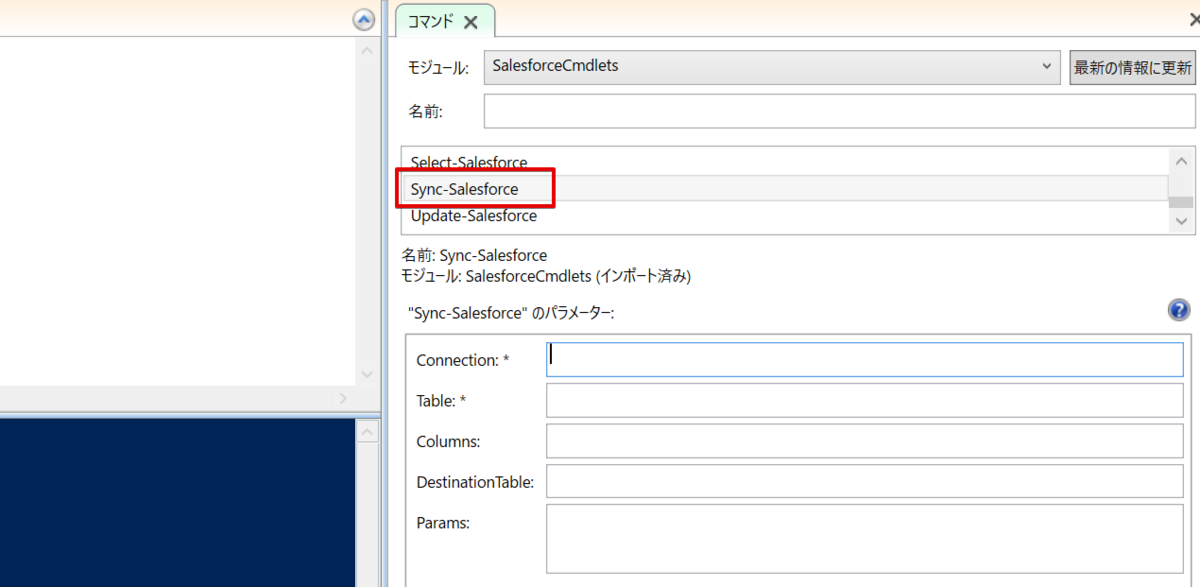
Task: Open the モジュール dropdown showing SalesforceCmdlets
Action: click(x=772, y=66)
